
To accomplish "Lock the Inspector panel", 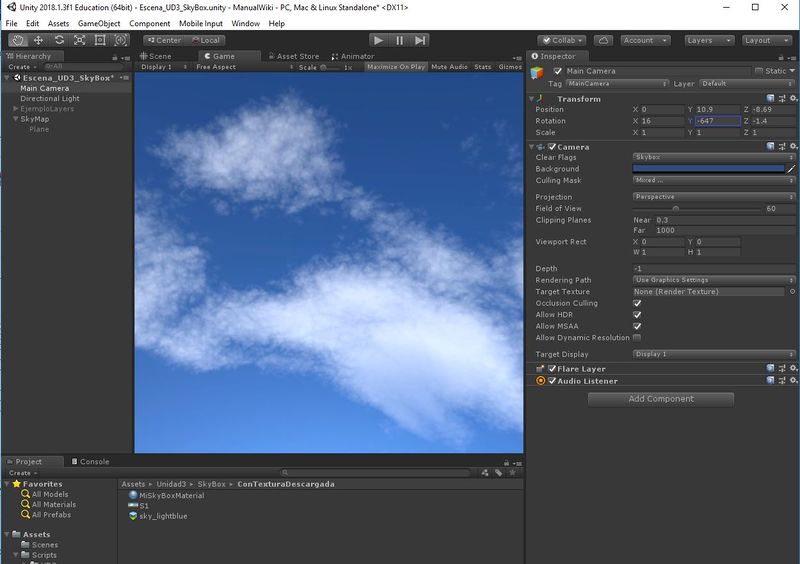I will [781, 57].
